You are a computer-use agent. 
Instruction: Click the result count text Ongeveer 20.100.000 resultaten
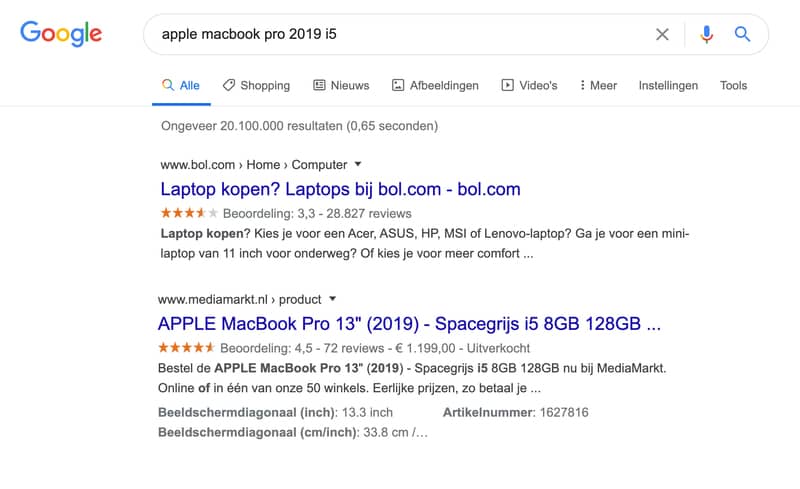point(299,126)
